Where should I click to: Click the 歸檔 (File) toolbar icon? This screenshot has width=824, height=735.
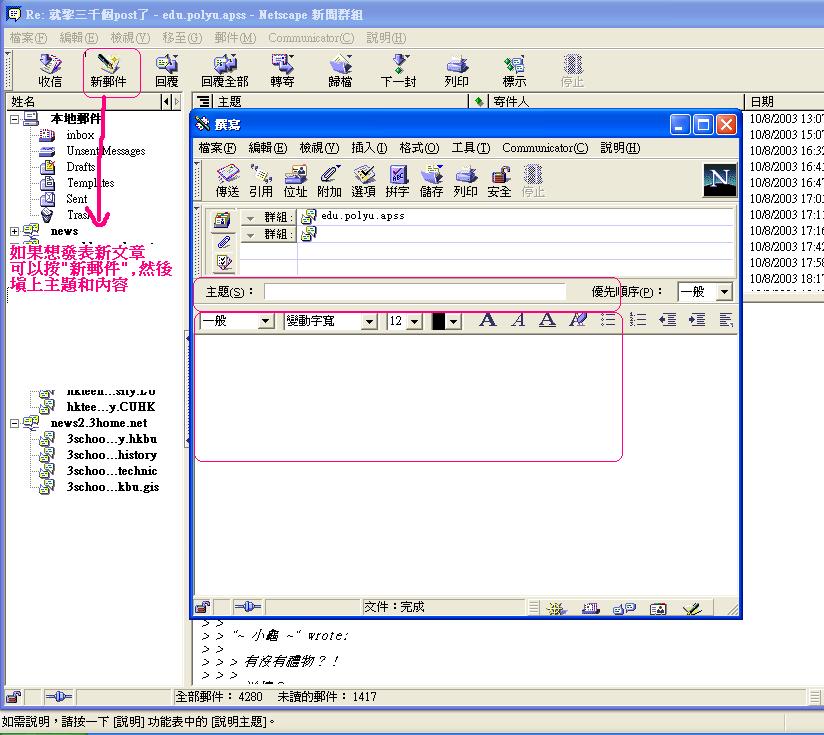[x=340, y=71]
